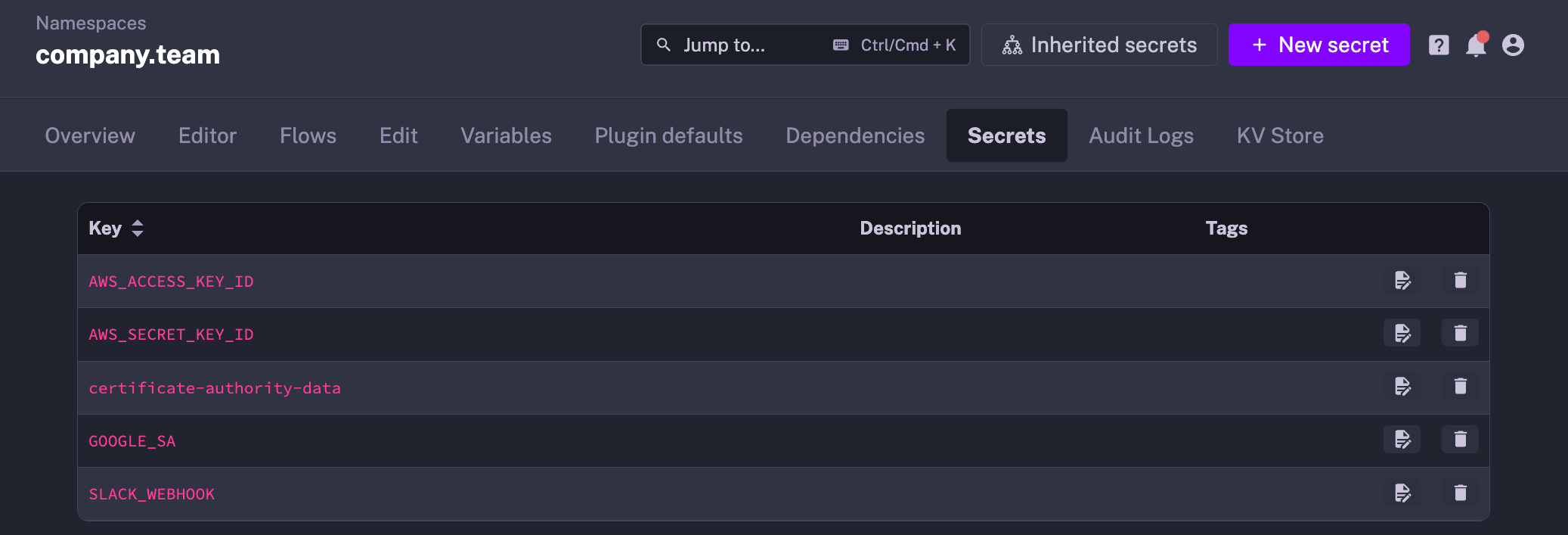Viewport: 1568px width, 535px height.
Task: Click trash icon for SLACK_WEBHOOK
Action: (x=1460, y=493)
